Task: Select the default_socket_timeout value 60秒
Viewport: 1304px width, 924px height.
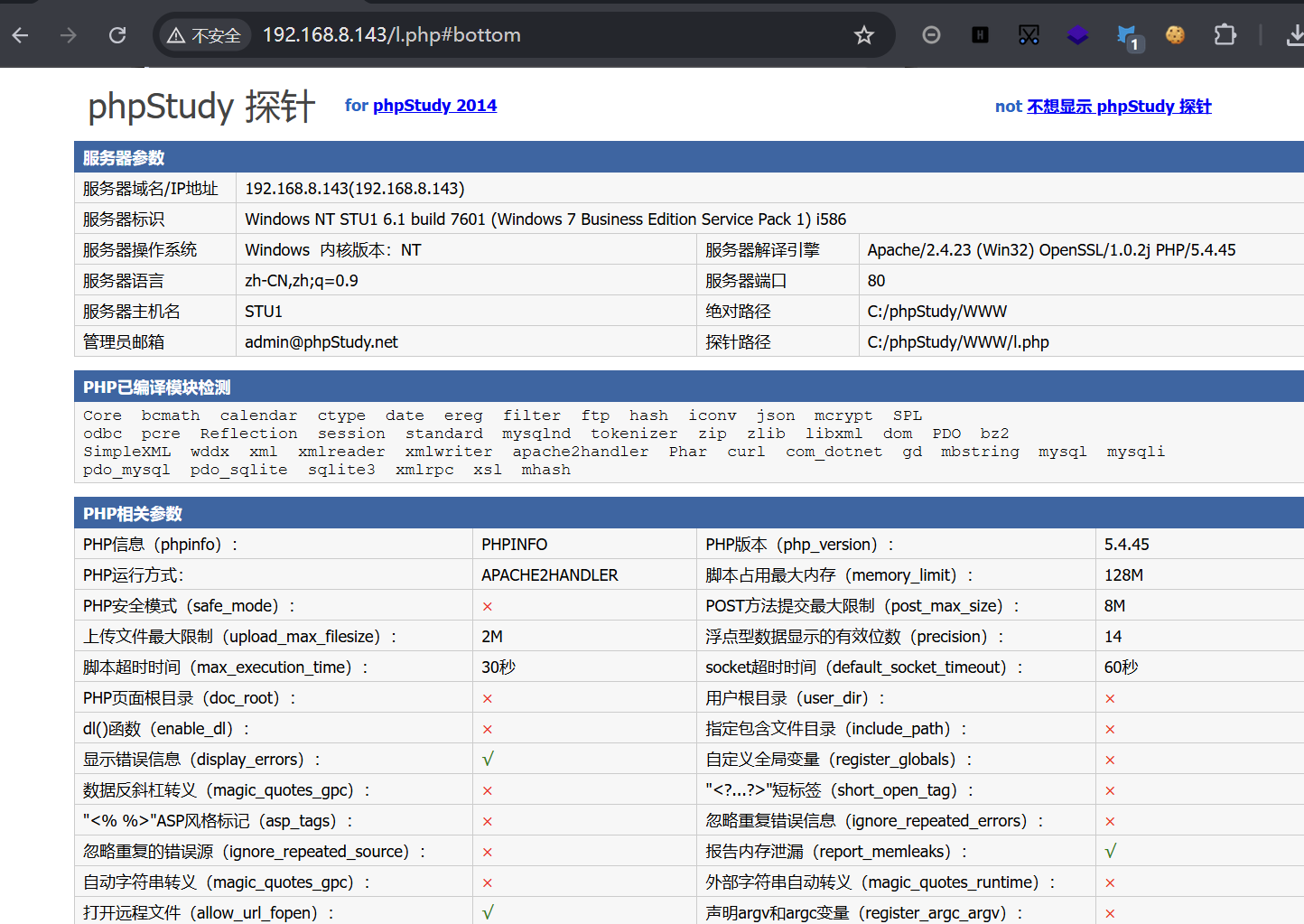Action: (1121, 667)
